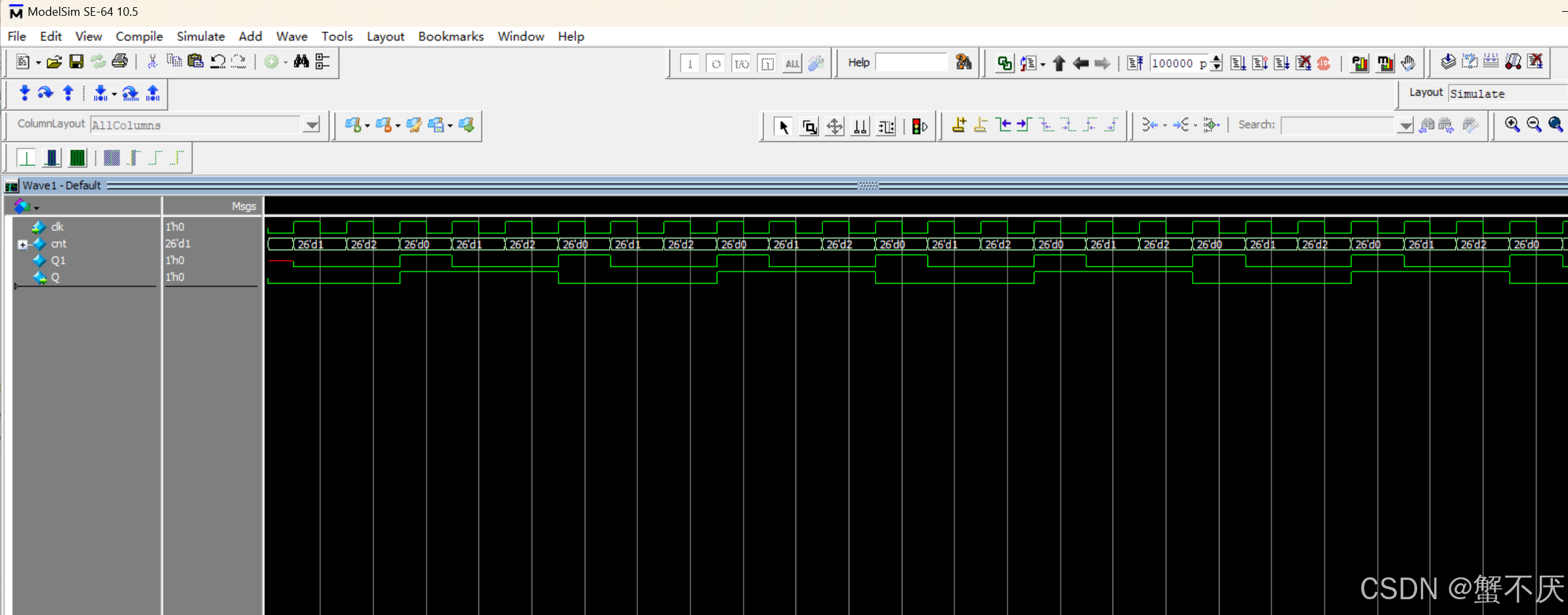The width and height of the screenshot is (1568, 615).
Task: Click the Delete Cursor icon
Action: coord(981,125)
